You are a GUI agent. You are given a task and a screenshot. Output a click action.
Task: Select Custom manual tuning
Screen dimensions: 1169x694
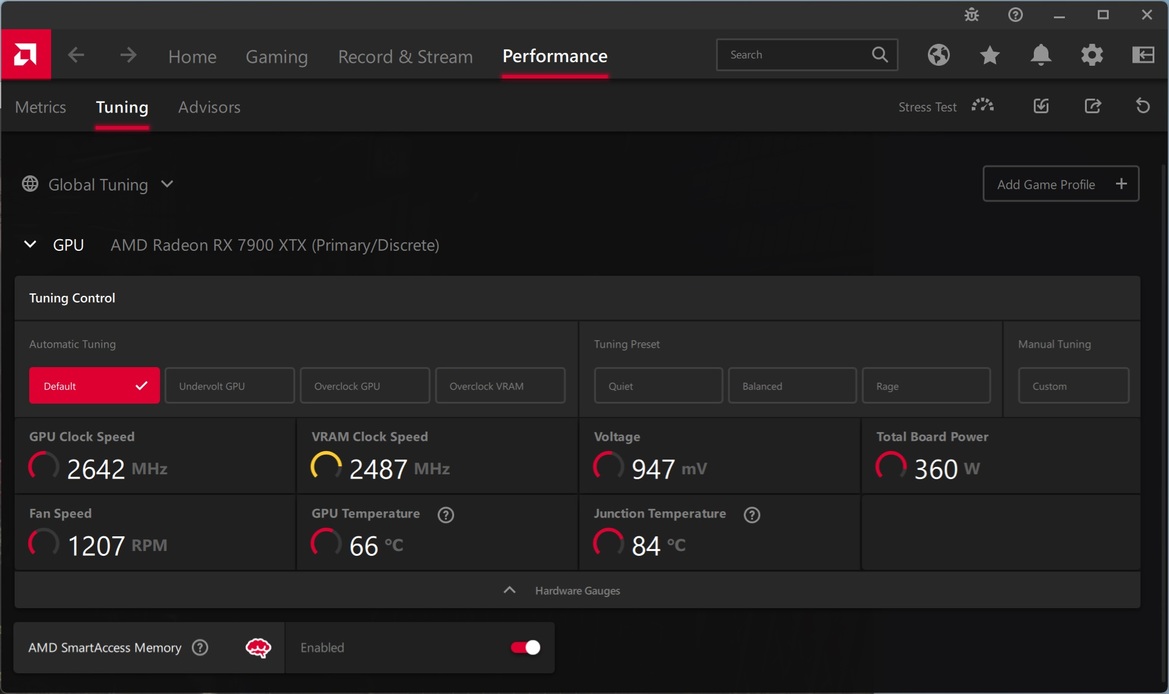click(x=1074, y=385)
